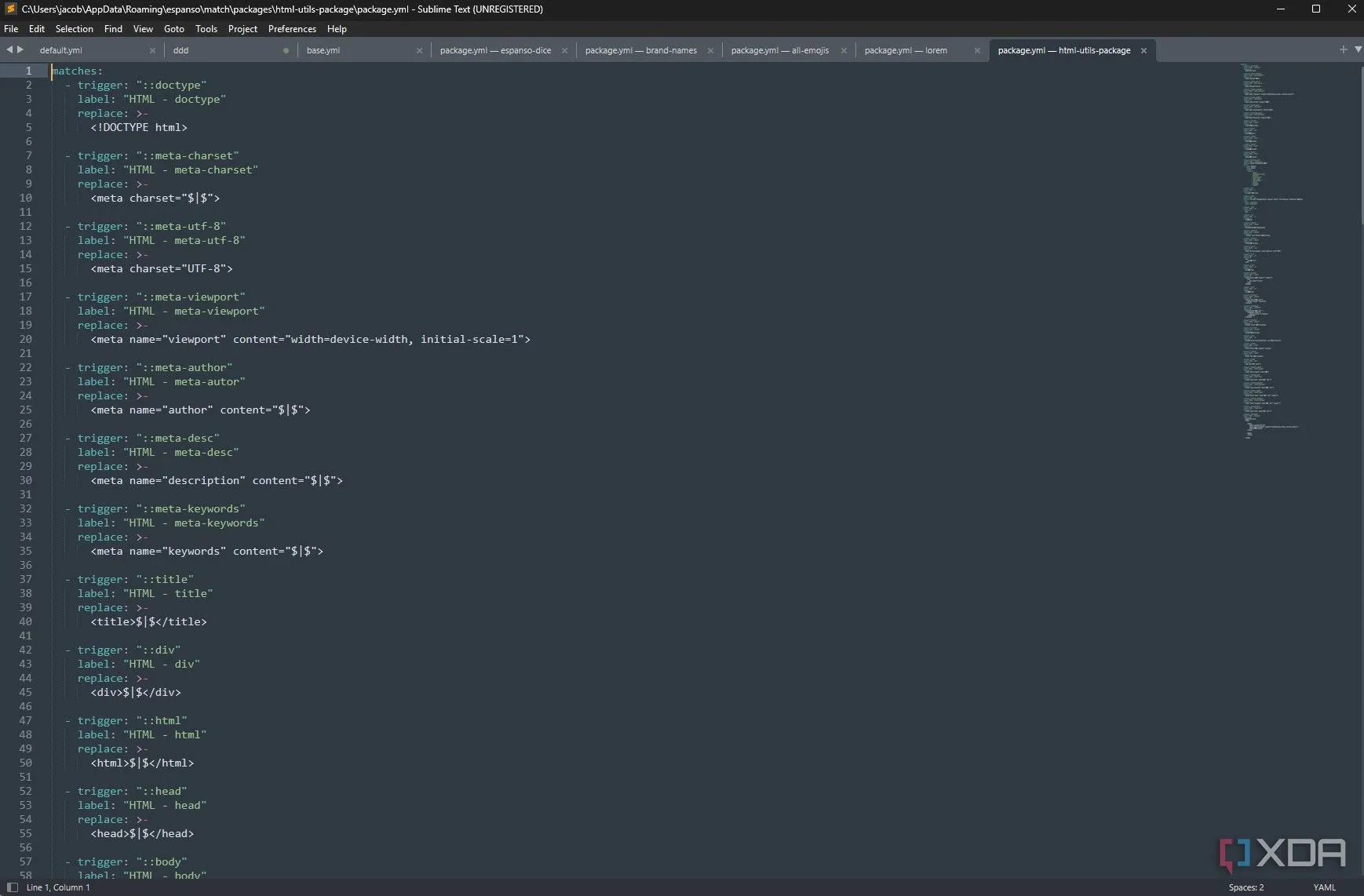Open the Help menu
Image resolution: width=1364 pixels, height=896 pixels.
coord(337,29)
